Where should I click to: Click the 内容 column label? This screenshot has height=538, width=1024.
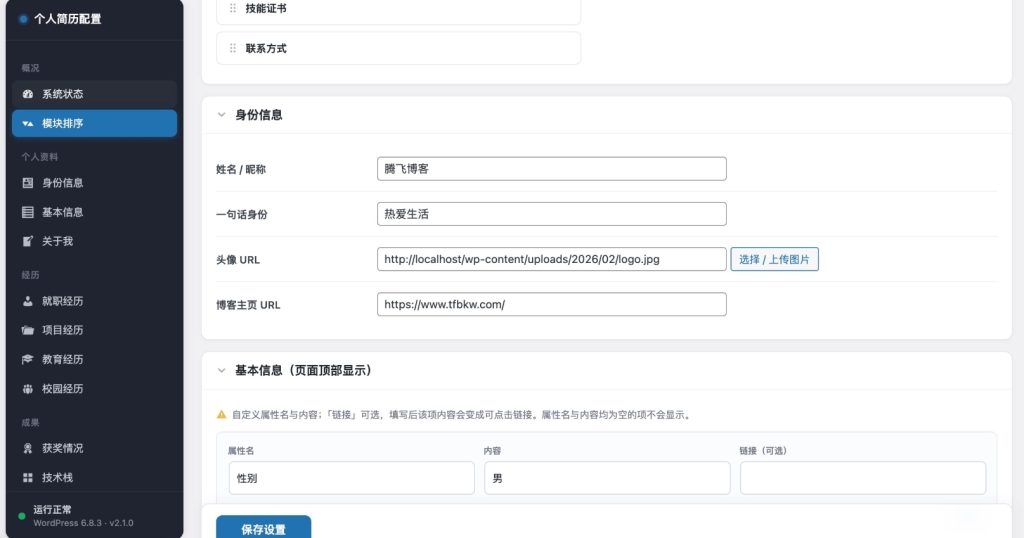point(492,451)
